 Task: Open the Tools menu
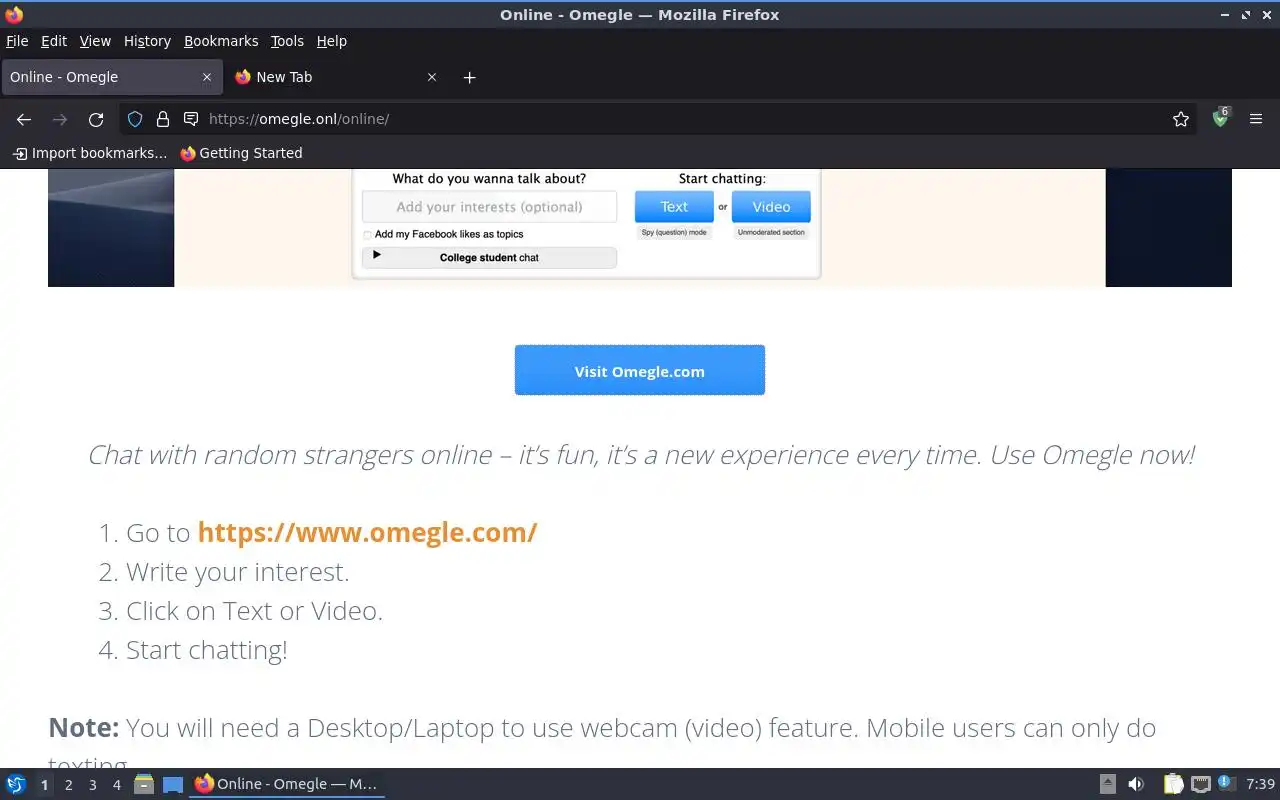pyautogui.click(x=287, y=41)
